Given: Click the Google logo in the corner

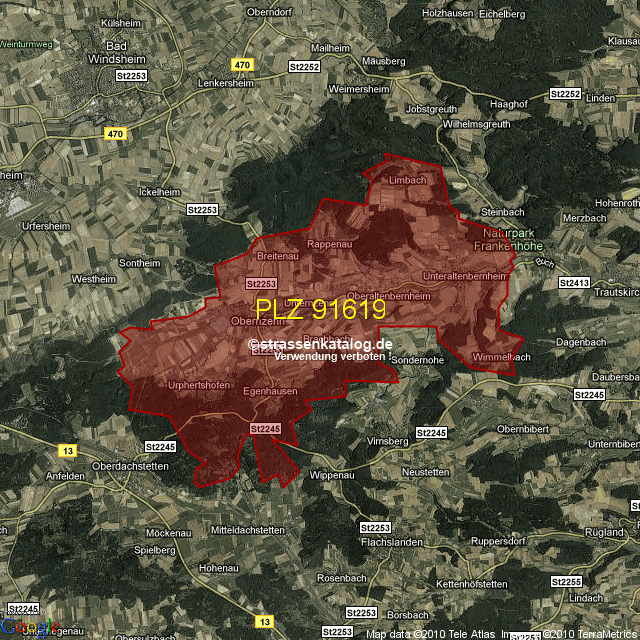Looking at the screenshot, I should click(x=23, y=628).
